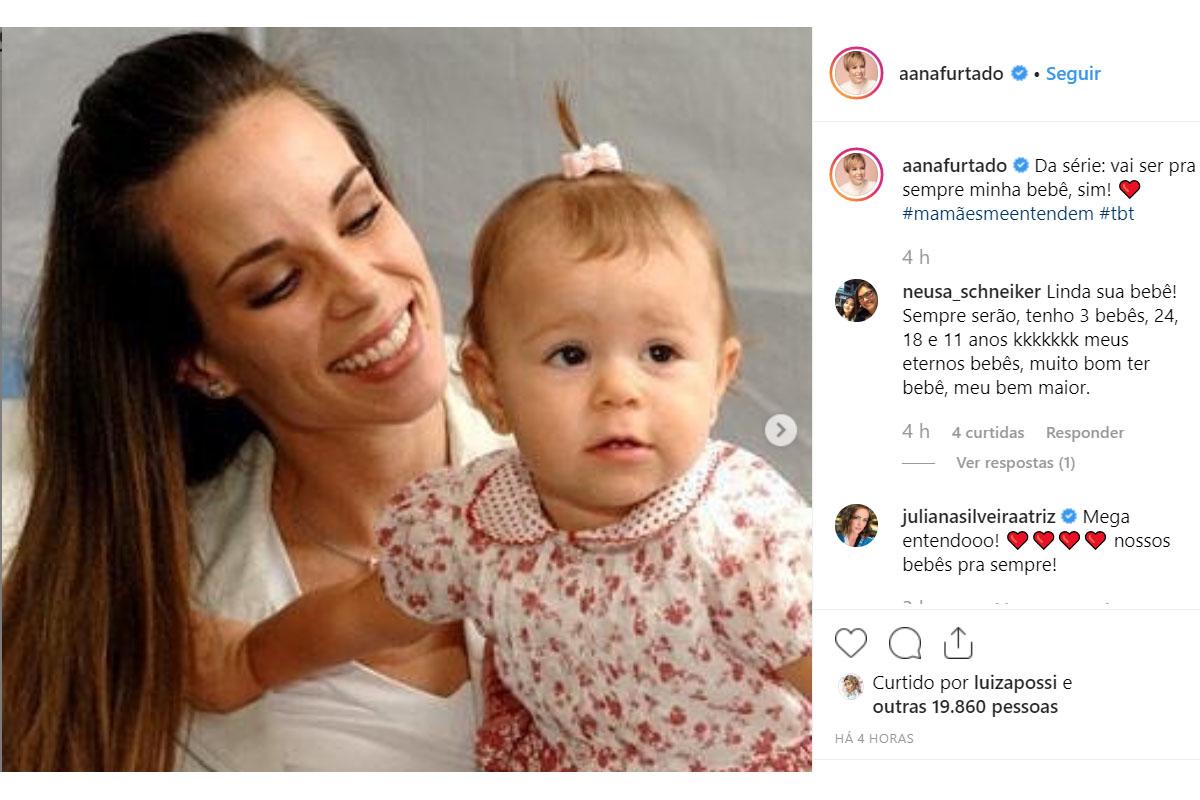
Task: Like the post with the heart icon
Action: 851,643
